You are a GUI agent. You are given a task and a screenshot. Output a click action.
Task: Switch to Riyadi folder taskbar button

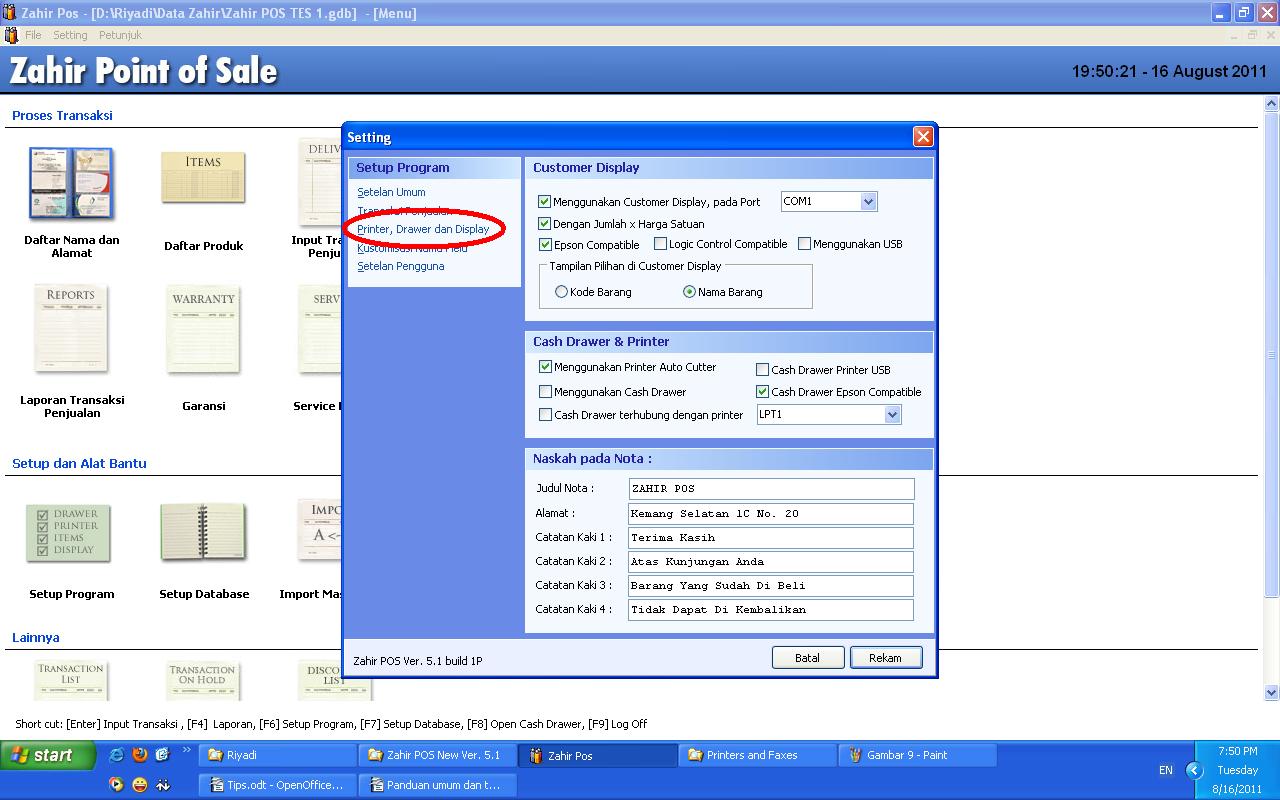278,755
